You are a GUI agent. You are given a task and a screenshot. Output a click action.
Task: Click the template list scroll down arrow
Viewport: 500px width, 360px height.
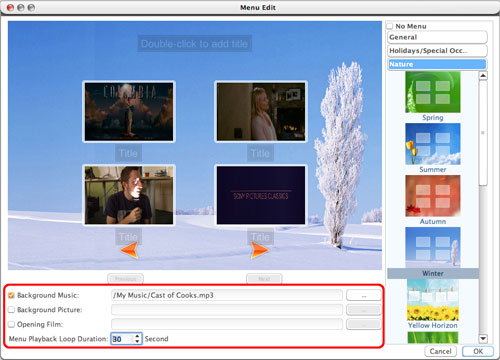click(483, 339)
